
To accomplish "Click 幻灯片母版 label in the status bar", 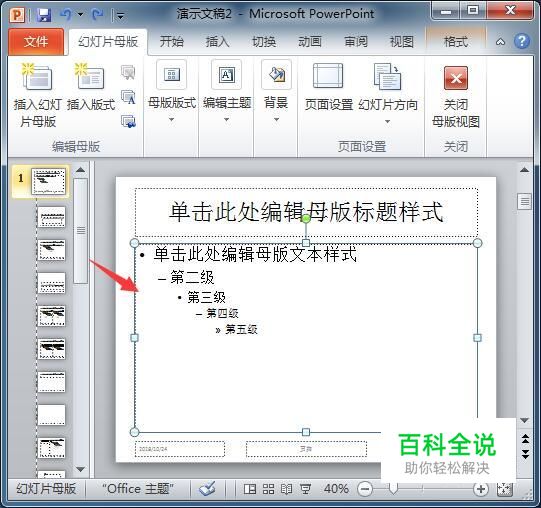I will [46, 489].
